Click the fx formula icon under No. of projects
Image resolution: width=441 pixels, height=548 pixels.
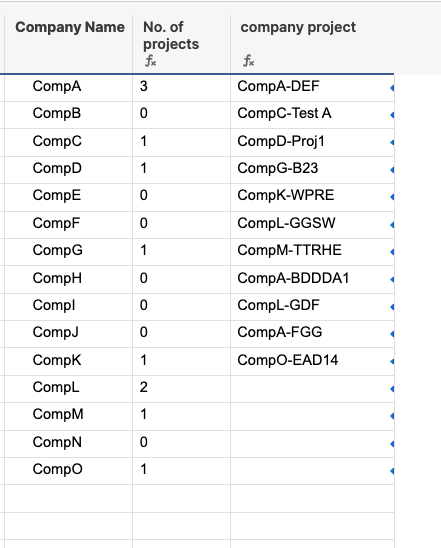pos(151,61)
